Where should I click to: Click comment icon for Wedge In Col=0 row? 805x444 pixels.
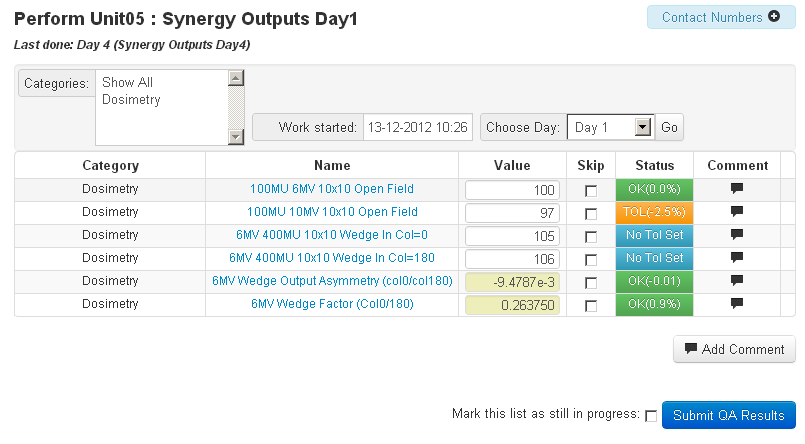(737, 235)
